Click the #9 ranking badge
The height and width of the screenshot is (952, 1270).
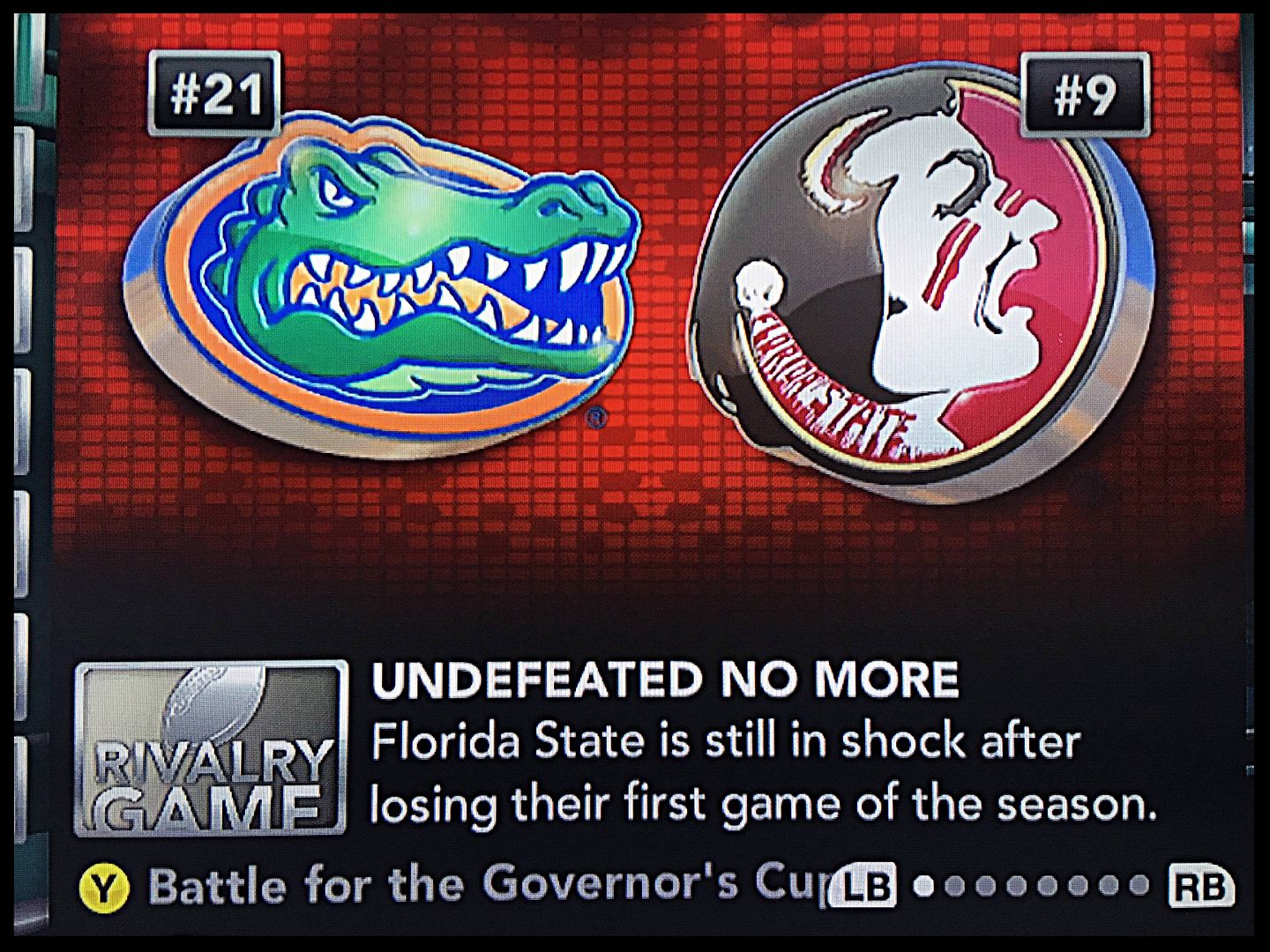pyautogui.click(x=1085, y=93)
